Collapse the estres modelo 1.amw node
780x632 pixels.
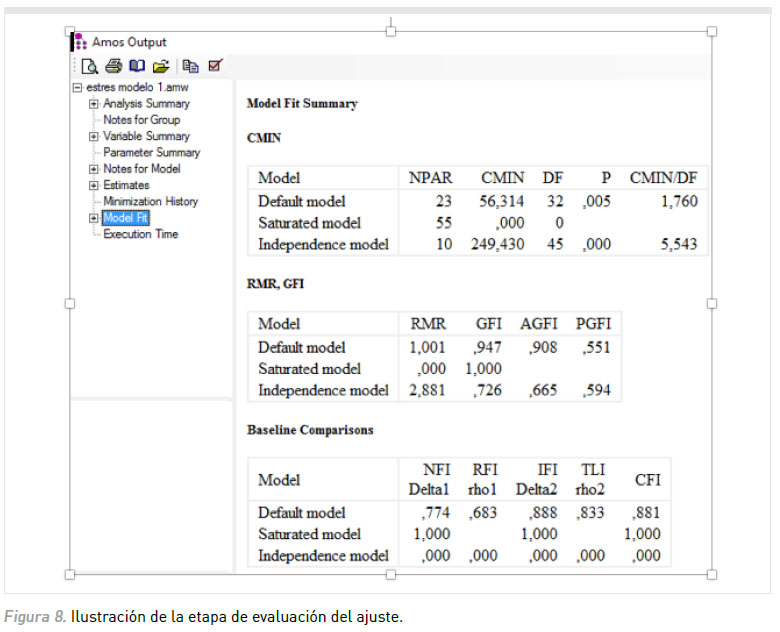[77, 88]
